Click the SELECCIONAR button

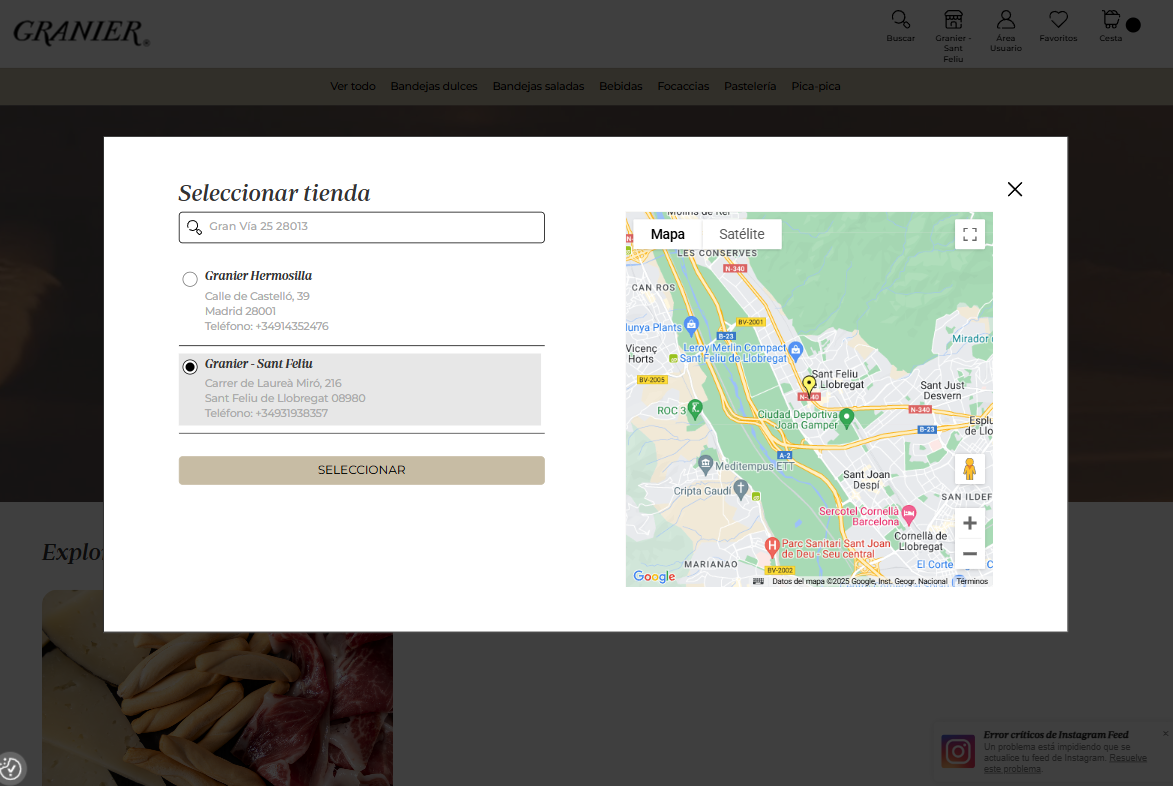pyautogui.click(x=361, y=470)
